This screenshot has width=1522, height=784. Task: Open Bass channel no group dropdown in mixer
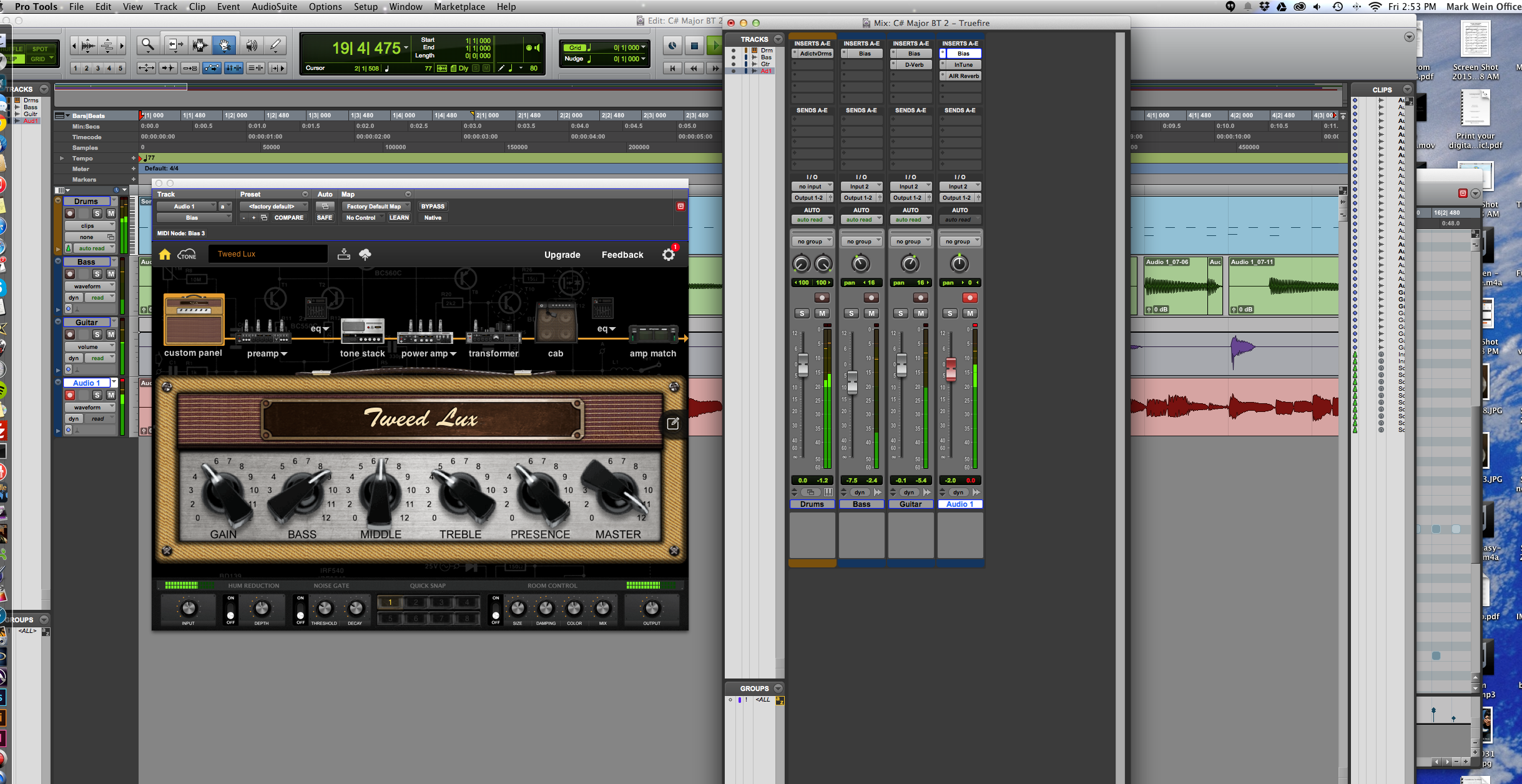click(x=862, y=242)
